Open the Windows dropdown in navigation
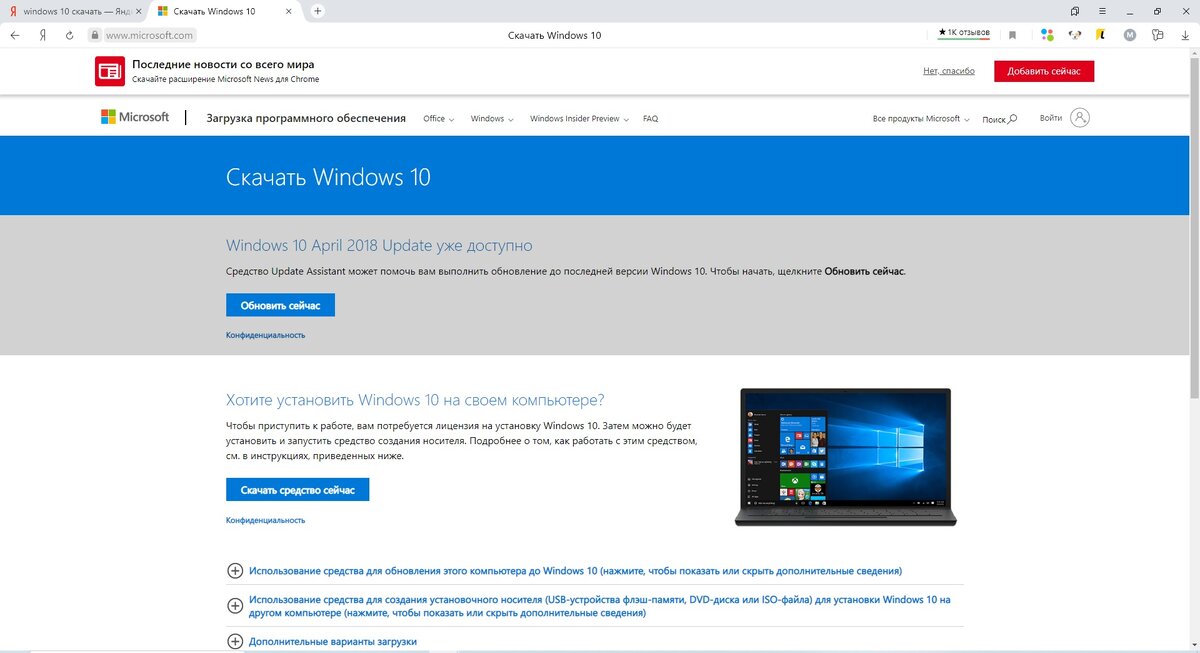 tap(492, 118)
